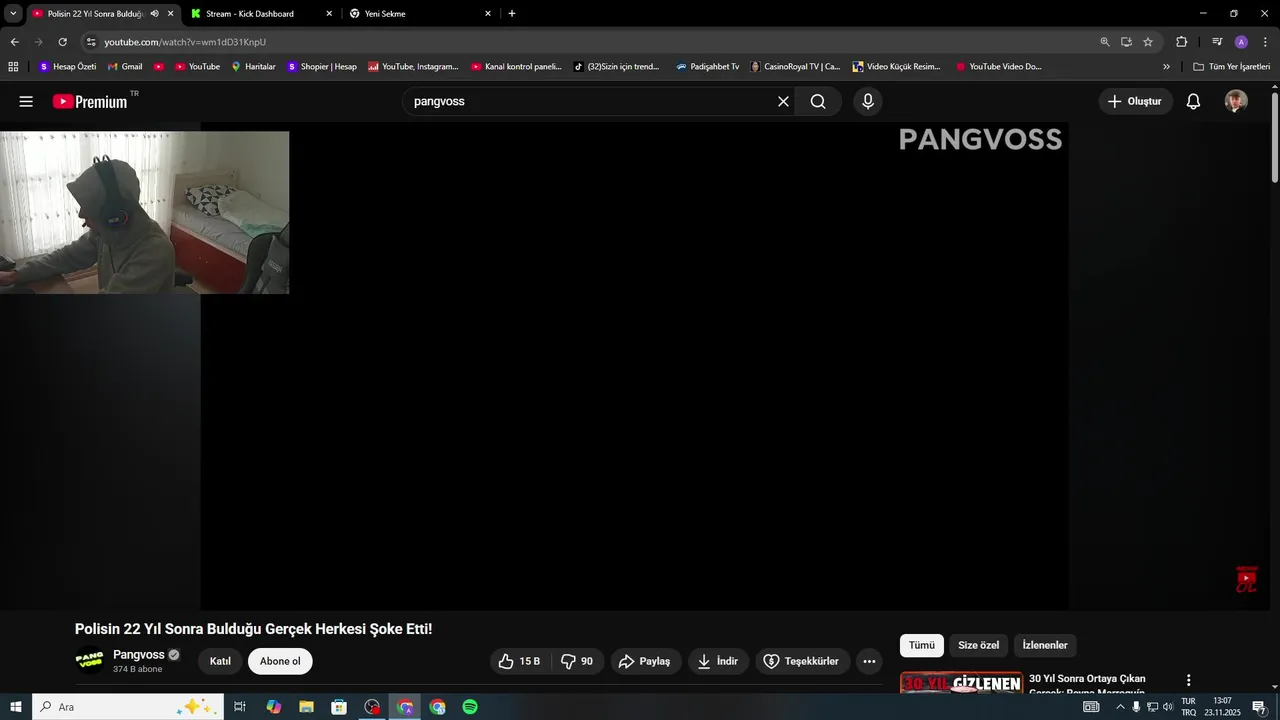The image size is (1280, 720).
Task: Click the Windows taskbar Ara search box
Action: pos(128,707)
